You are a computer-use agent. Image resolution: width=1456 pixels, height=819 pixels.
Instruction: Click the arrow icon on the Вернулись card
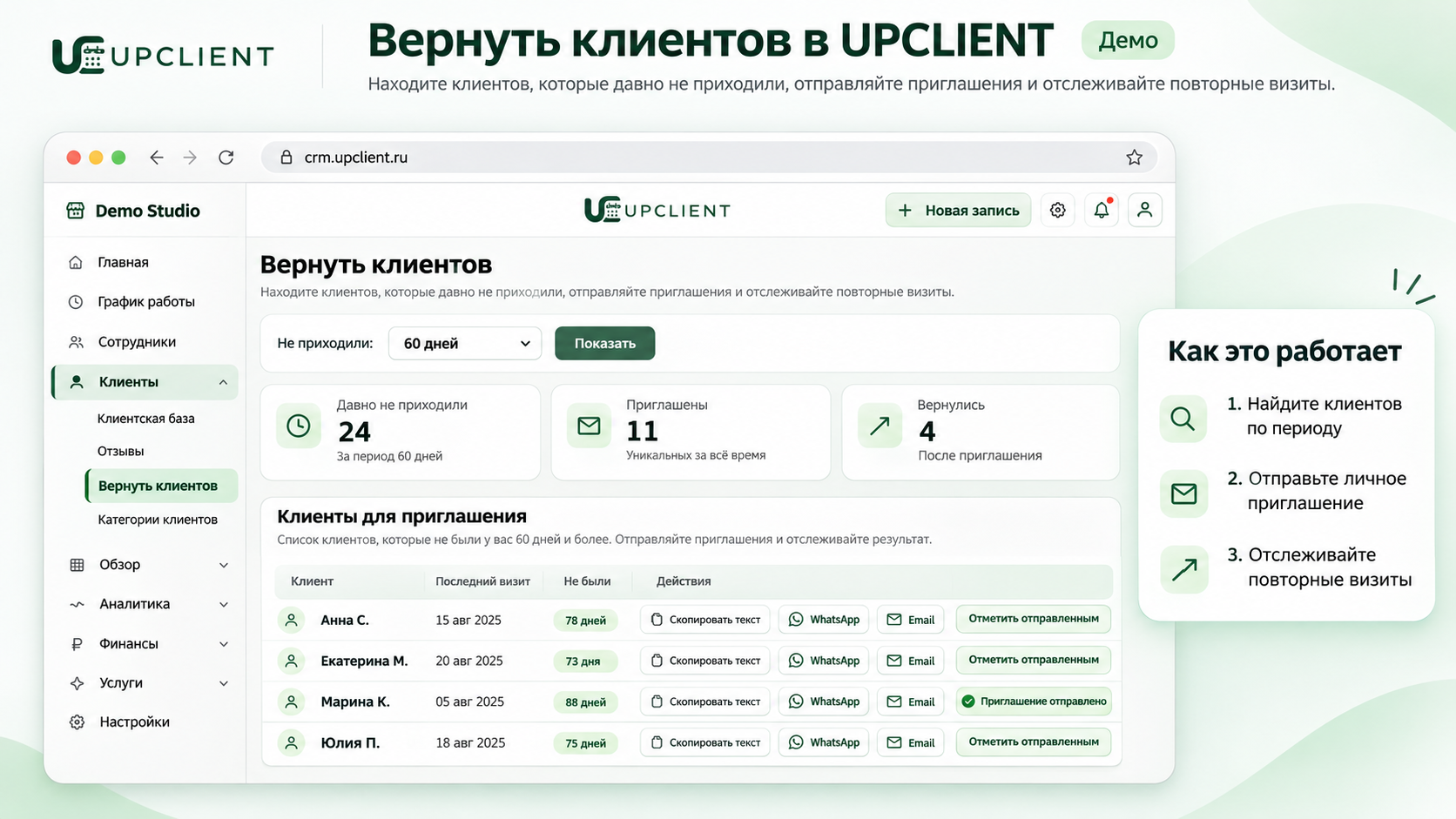pyautogui.click(x=880, y=426)
